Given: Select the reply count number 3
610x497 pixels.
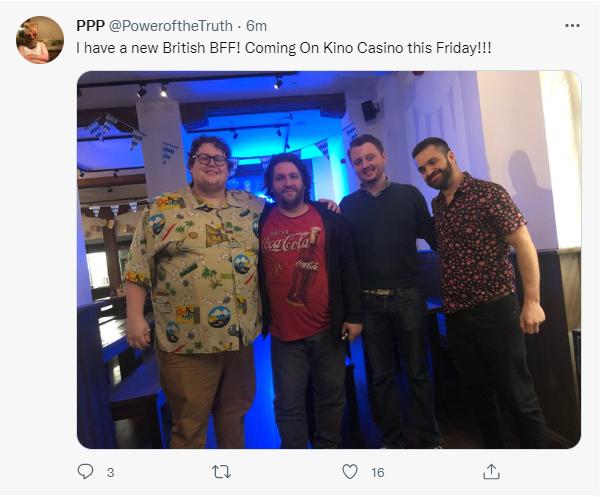Looking at the screenshot, I should 110,472.
